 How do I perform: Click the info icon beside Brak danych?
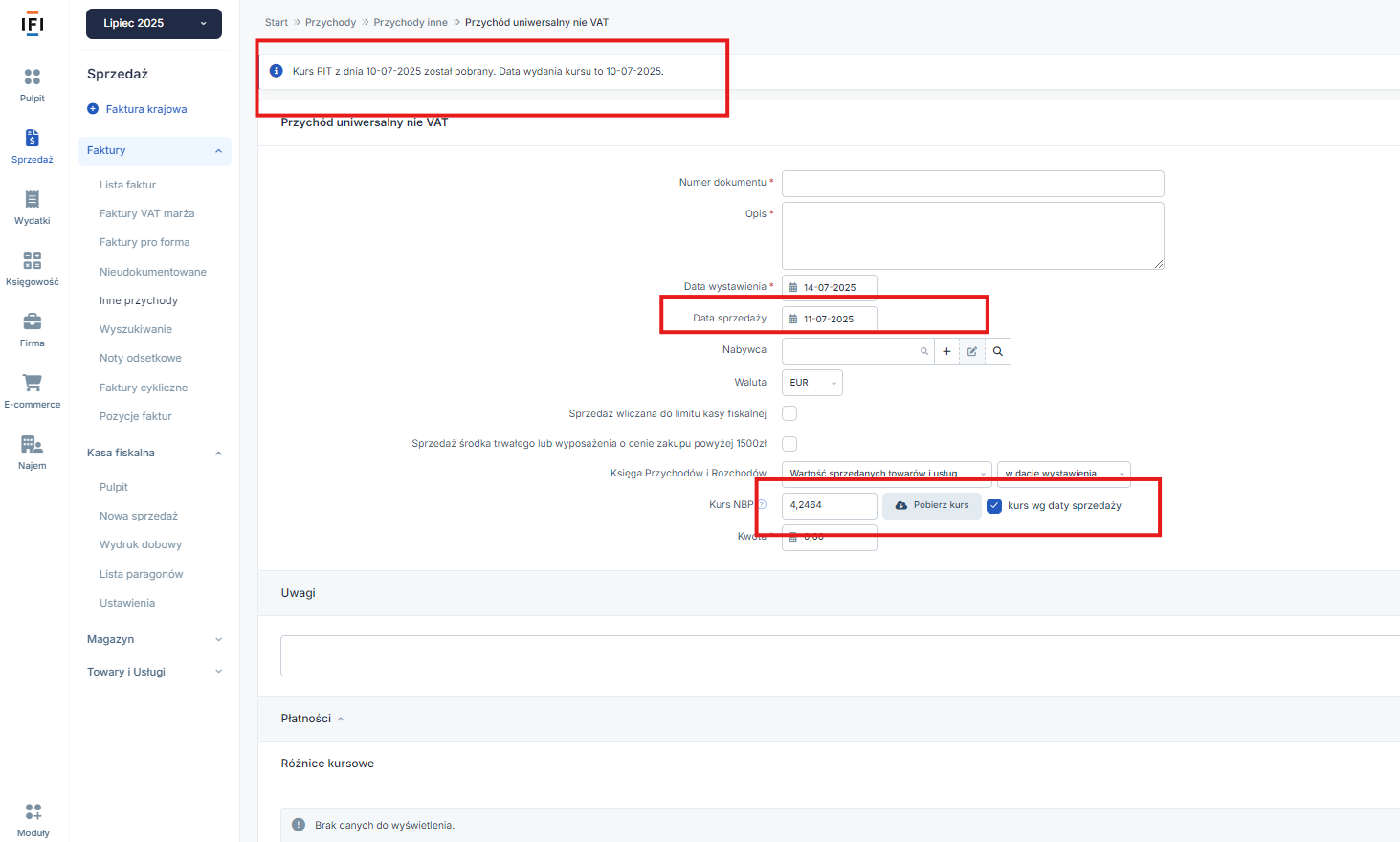coord(299,825)
